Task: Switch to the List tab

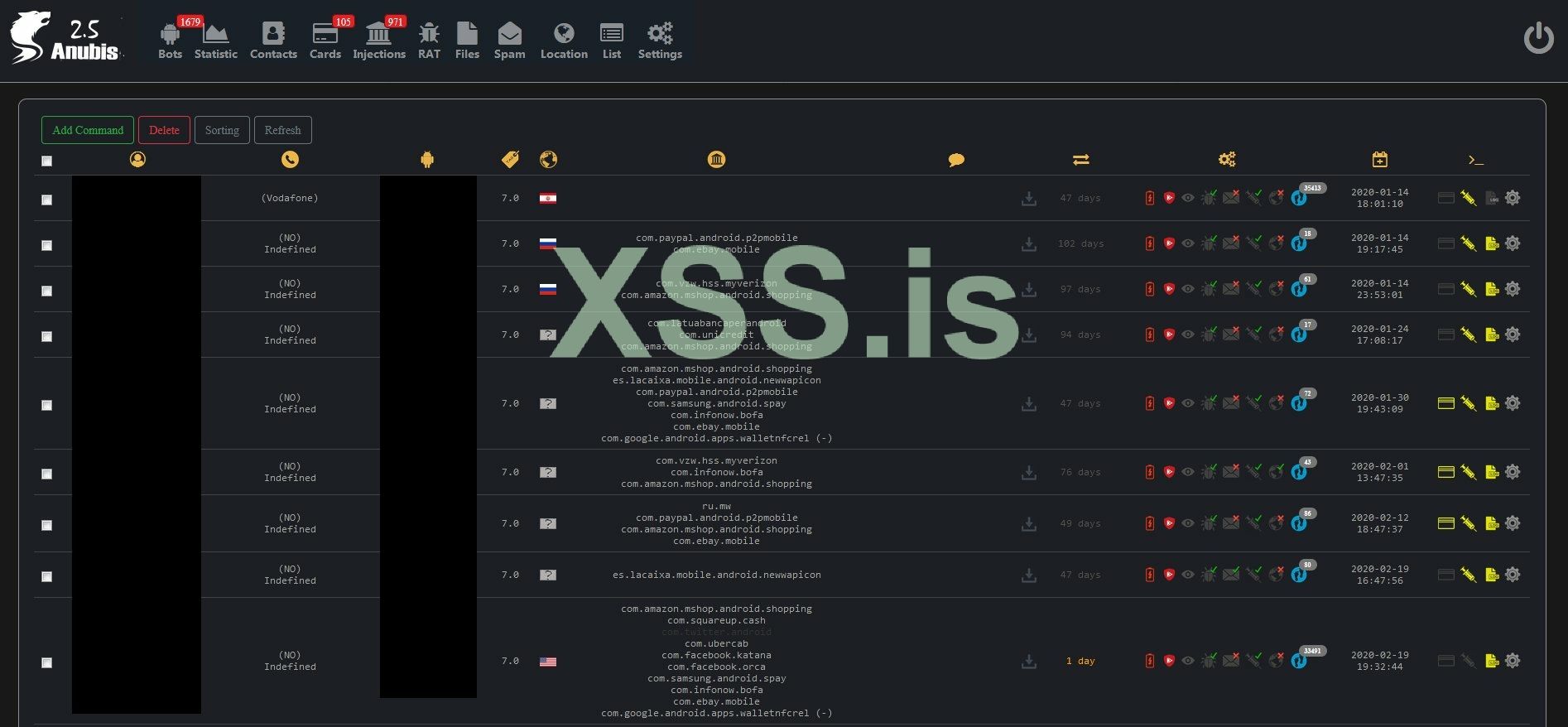Action: click(x=612, y=41)
